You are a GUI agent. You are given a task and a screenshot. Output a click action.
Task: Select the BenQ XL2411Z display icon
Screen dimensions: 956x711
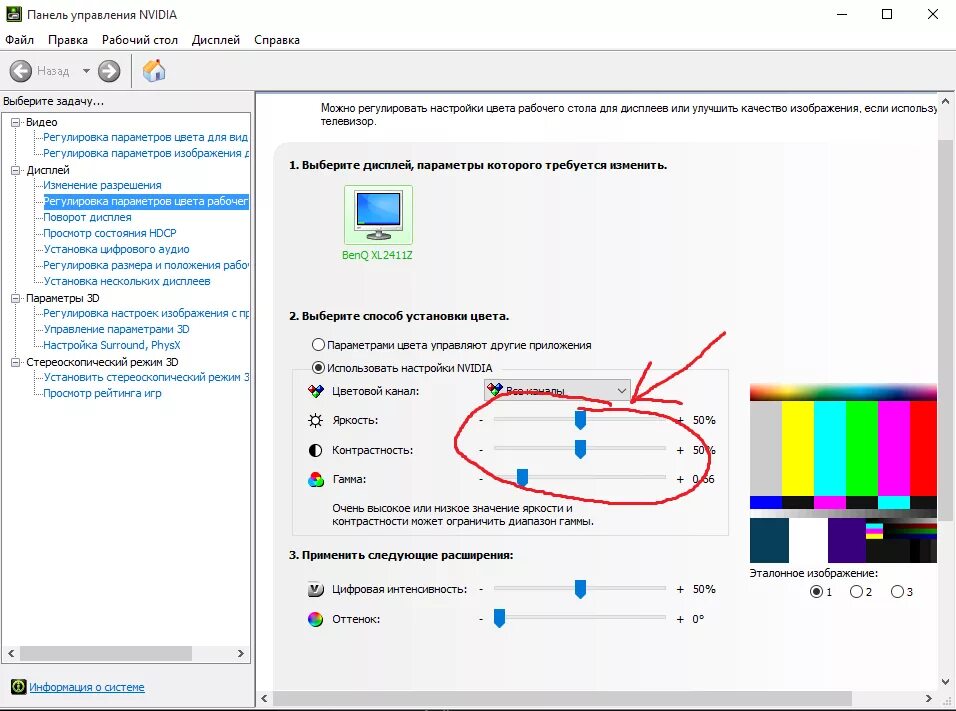coord(378,215)
